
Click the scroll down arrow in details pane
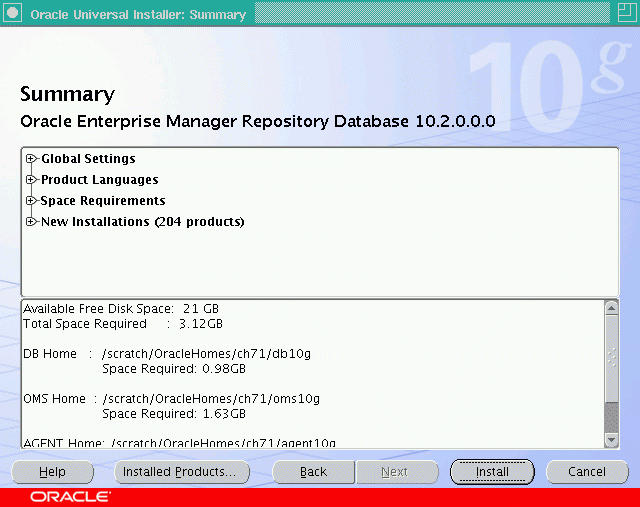tap(611, 440)
